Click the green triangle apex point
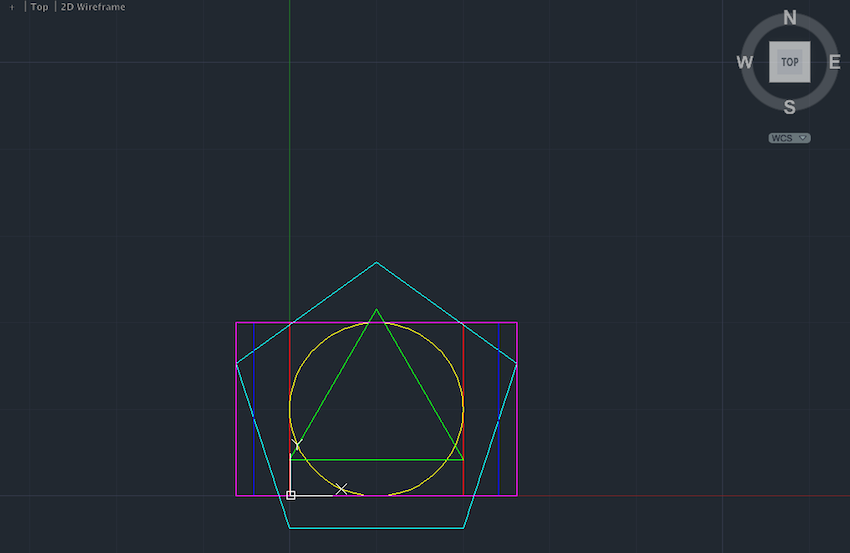 pos(376,310)
